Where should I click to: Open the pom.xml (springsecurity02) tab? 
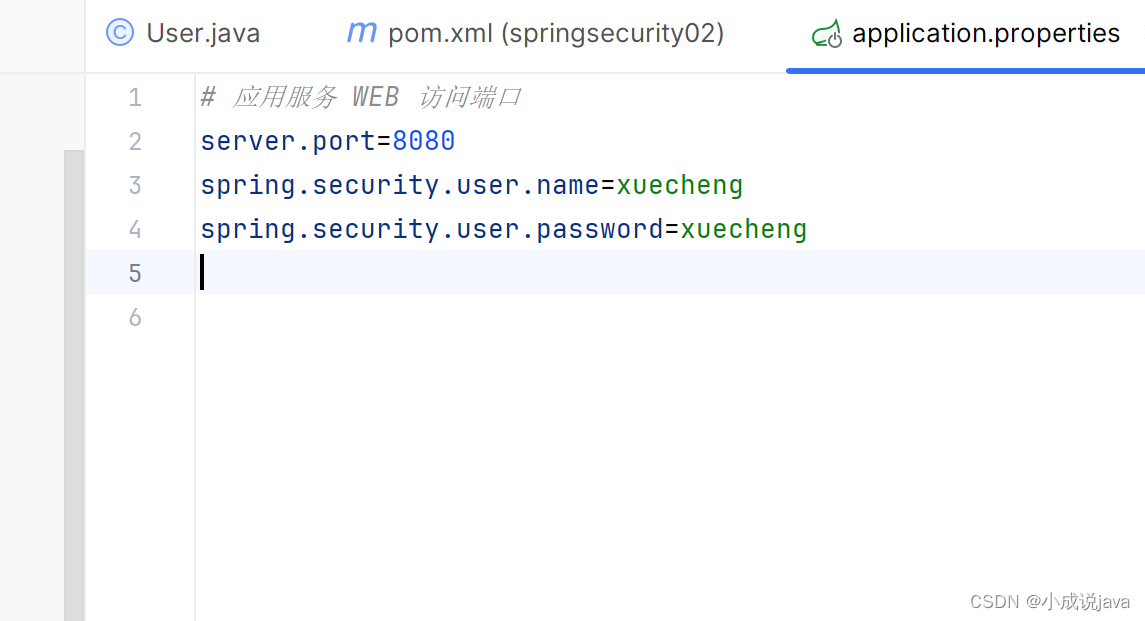pos(555,32)
